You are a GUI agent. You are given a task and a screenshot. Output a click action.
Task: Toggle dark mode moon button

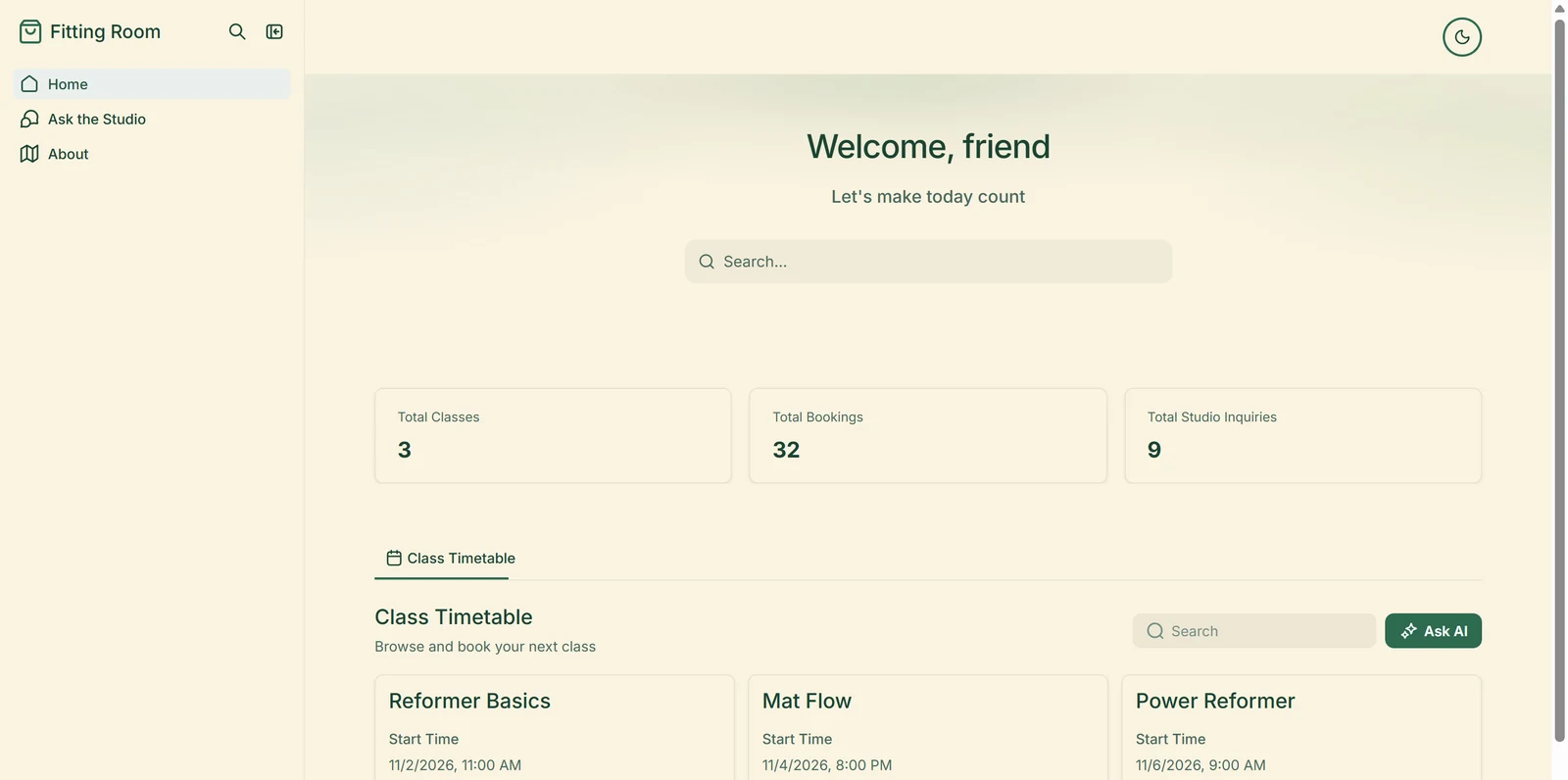pyautogui.click(x=1461, y=37)
